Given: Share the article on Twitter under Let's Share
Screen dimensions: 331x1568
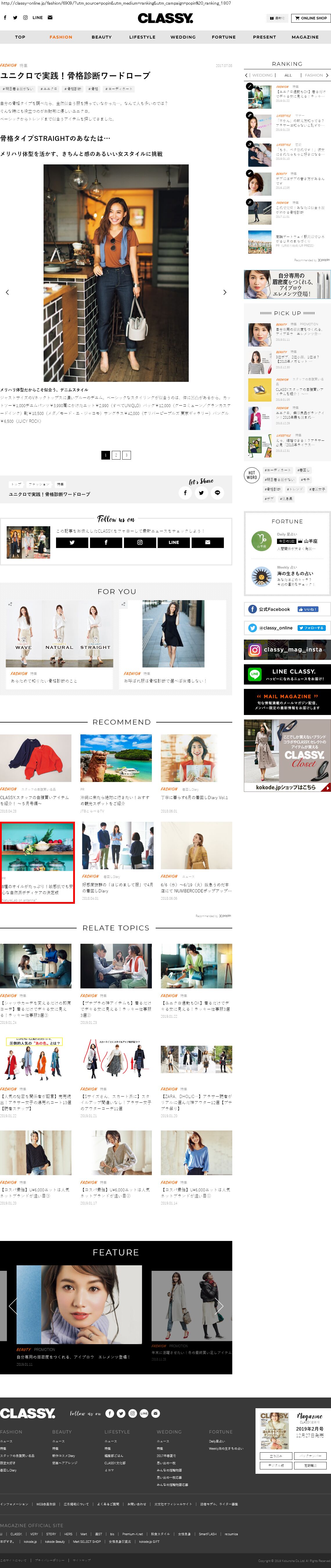Looking at the screenshot, I should [x=201, y=493].
